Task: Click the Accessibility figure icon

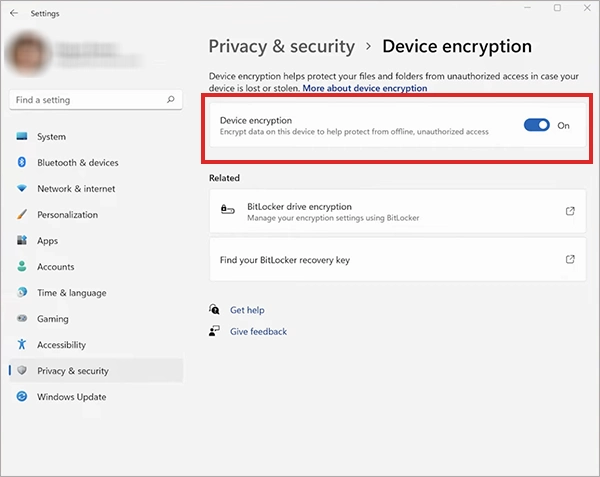Action: pos(22,344)
